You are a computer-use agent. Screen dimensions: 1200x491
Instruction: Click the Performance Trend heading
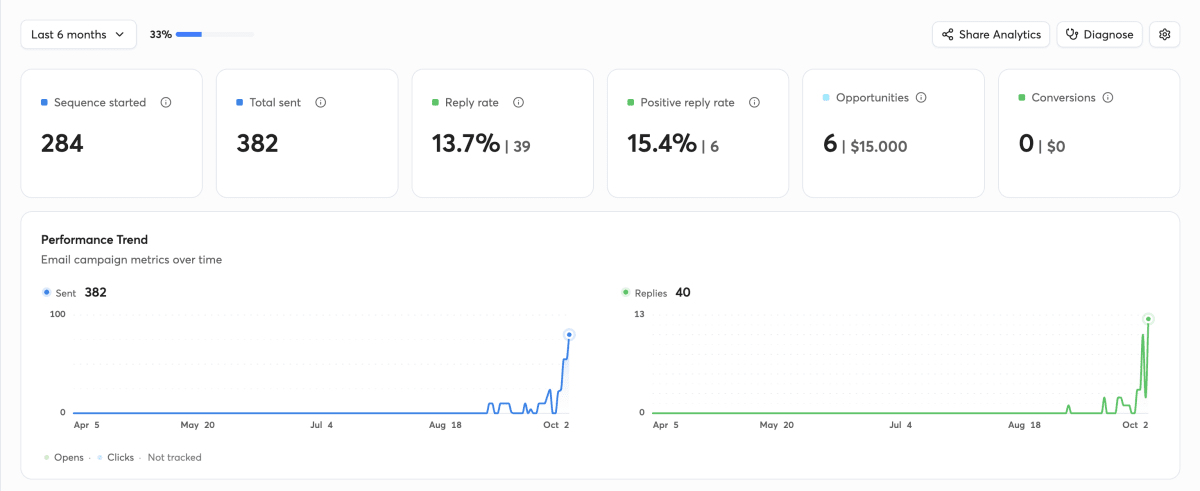click(x=94, y=240)
